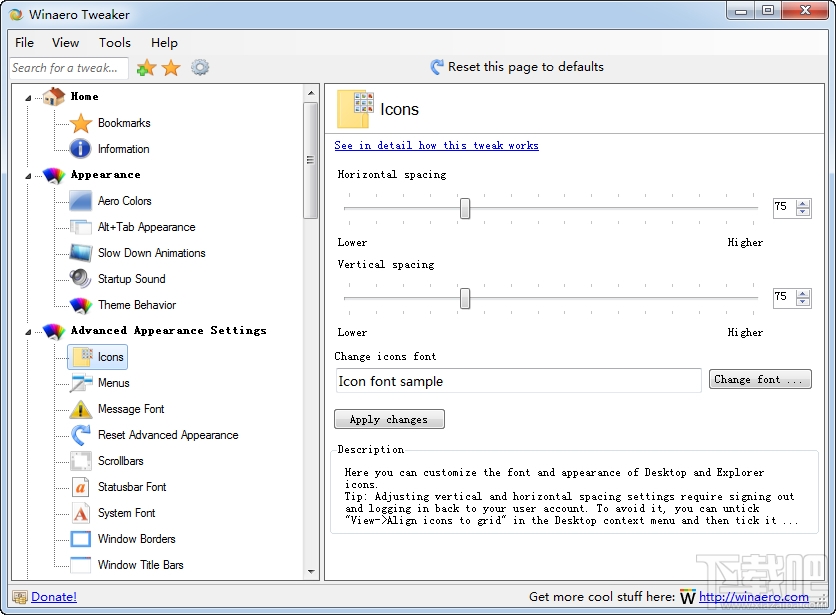
Task: Open settings via the gear icon
Action: [x=200, y=67]
